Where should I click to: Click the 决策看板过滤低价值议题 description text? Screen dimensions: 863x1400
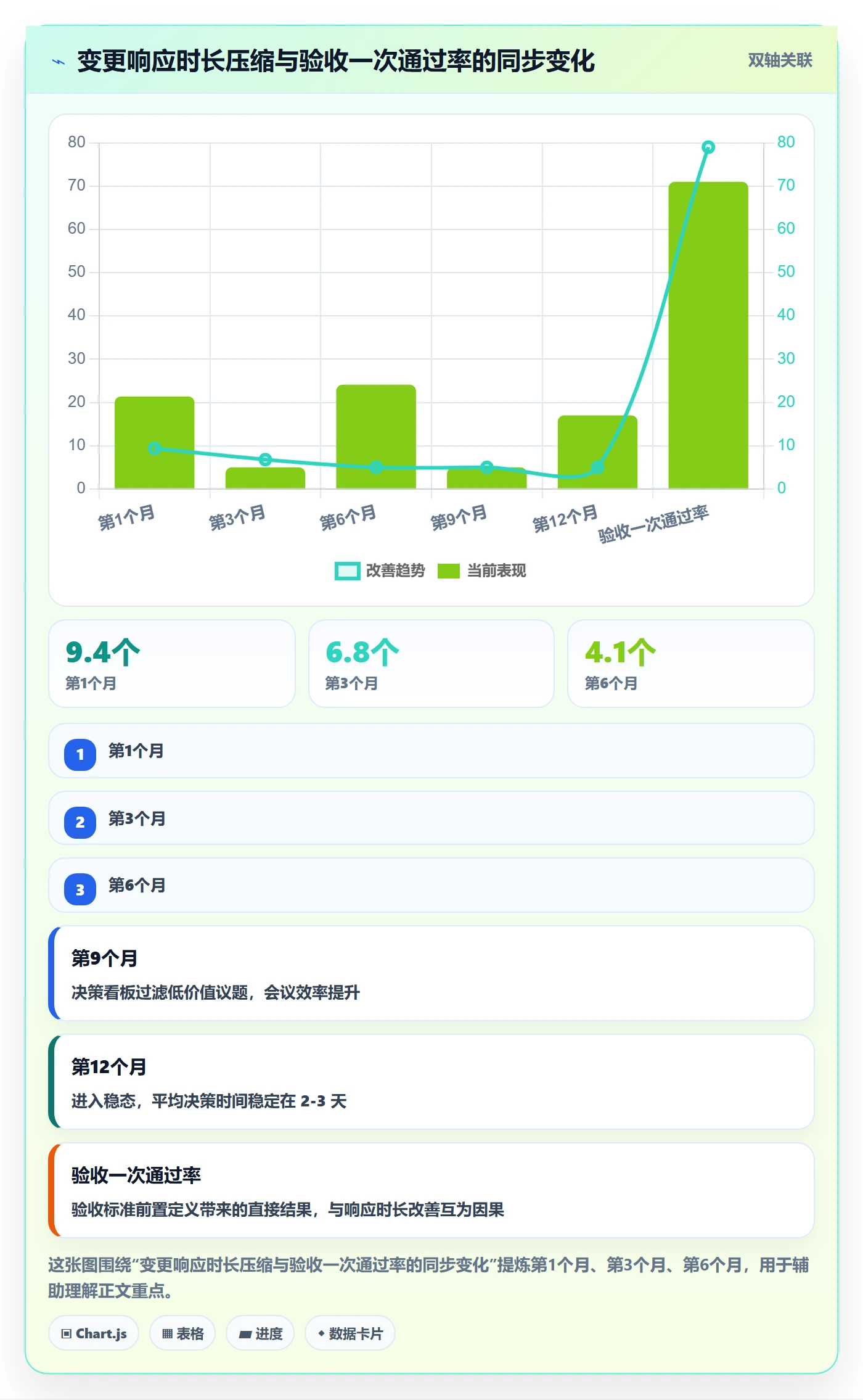click(x=215, y=992)
